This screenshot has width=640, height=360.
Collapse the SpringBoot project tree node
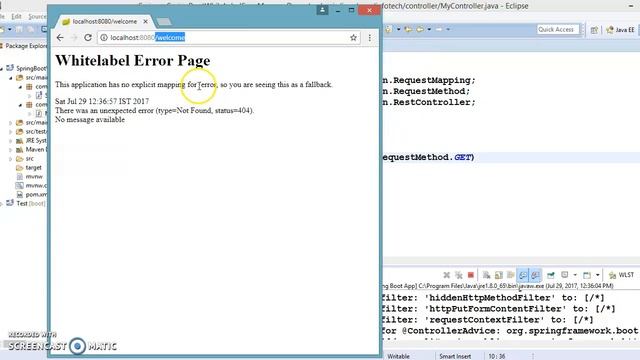pyautogui.click(x=2, y=68)
